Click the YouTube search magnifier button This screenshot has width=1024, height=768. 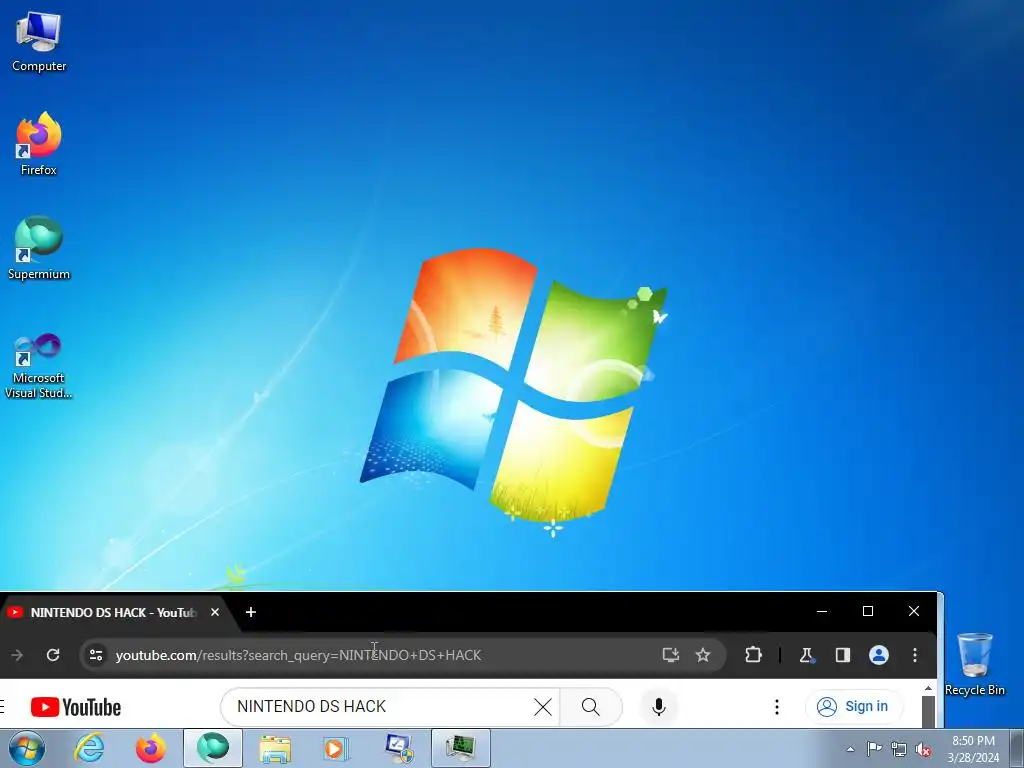591,707
